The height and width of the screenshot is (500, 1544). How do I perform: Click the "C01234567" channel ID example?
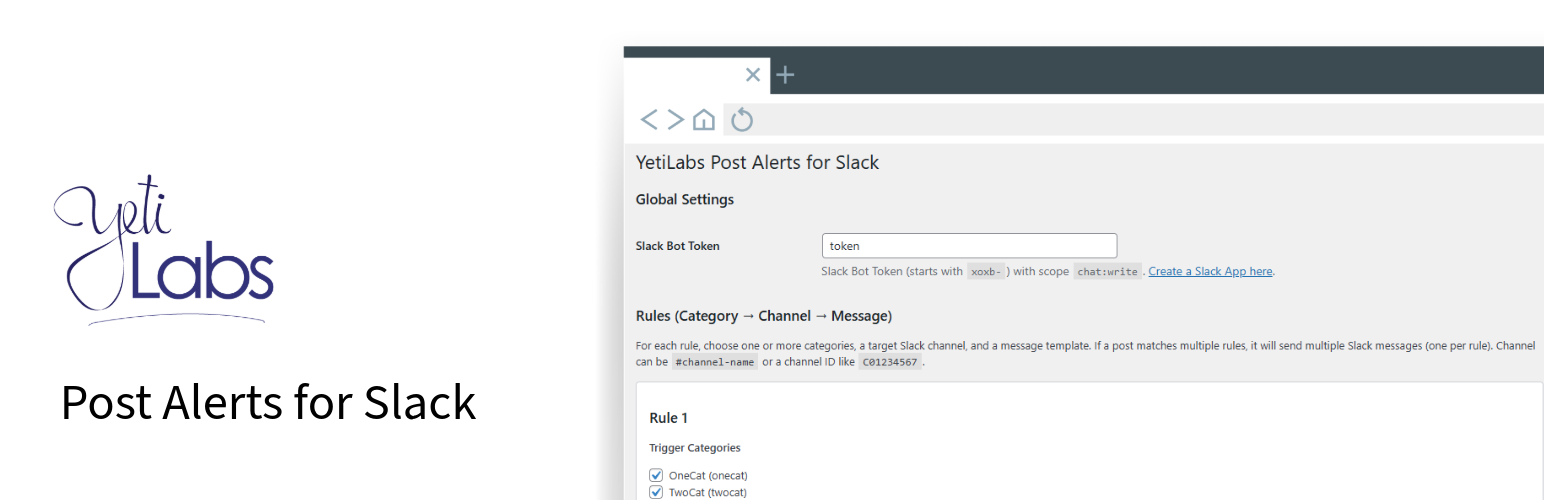(889, 362)
